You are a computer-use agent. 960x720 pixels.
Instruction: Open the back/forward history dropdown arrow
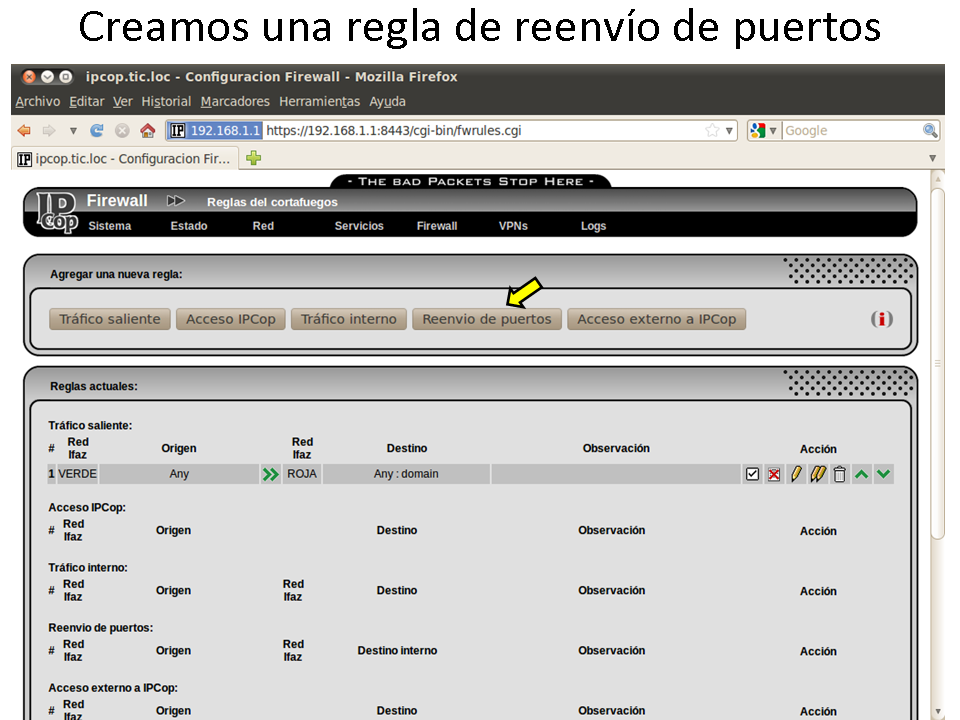[x=73, y=131]
